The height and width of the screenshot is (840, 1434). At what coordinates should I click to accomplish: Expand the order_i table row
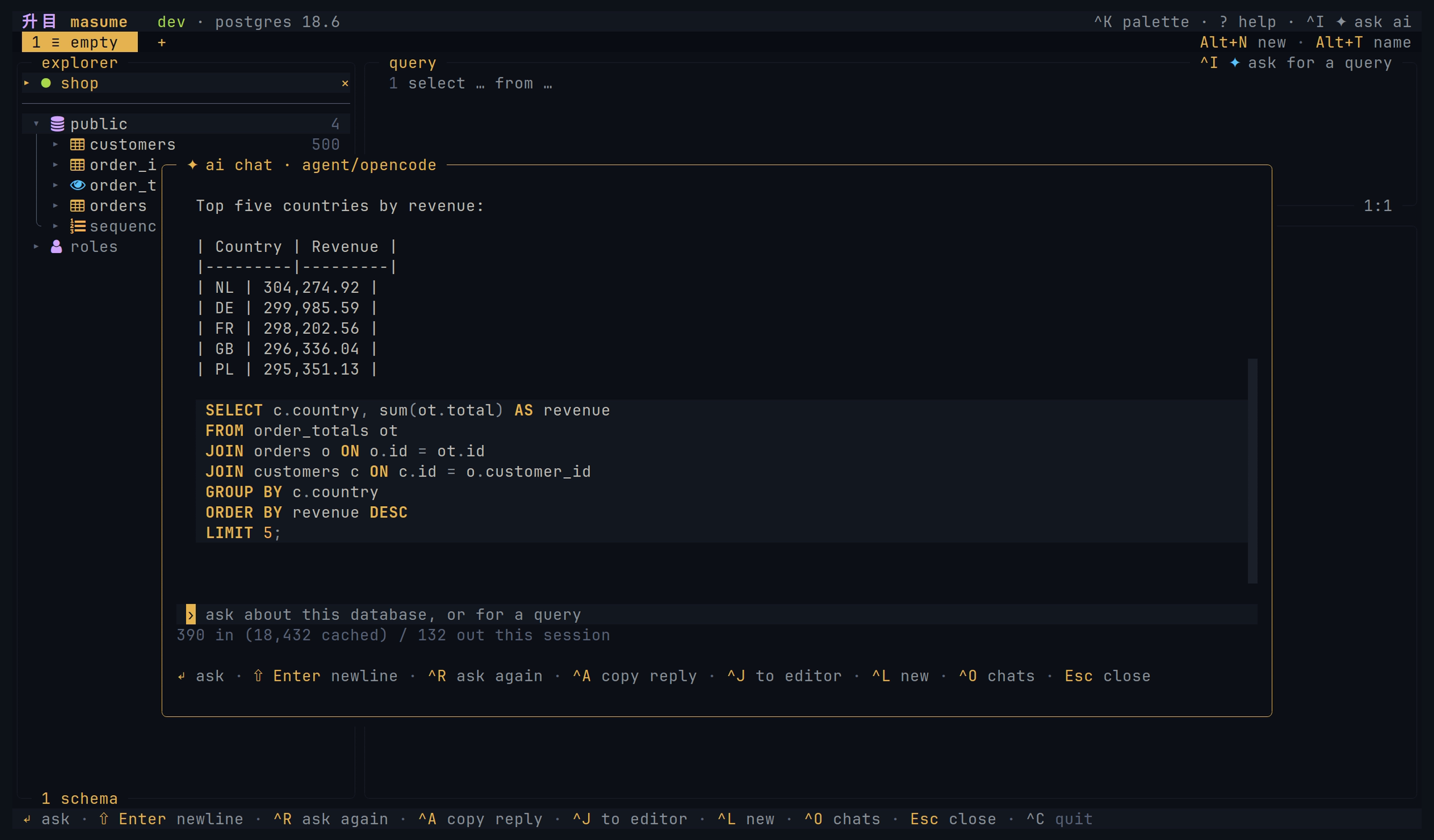pos(55,165)
